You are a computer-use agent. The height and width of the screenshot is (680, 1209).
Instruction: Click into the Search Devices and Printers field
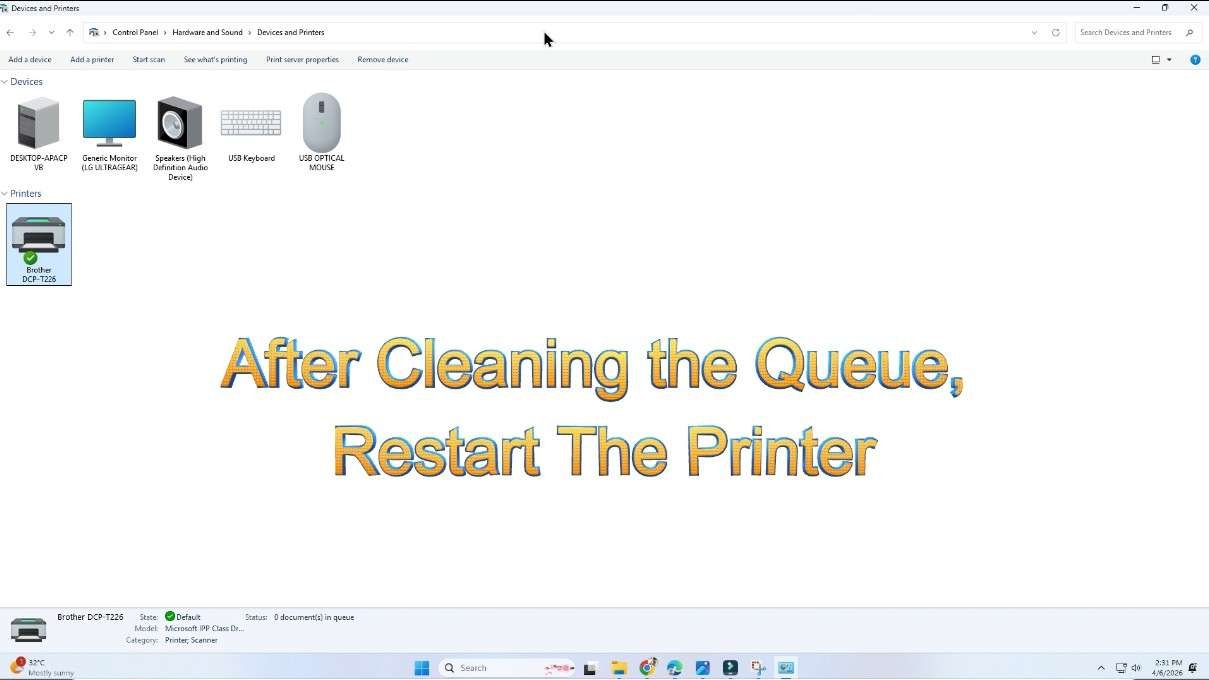1128,32
